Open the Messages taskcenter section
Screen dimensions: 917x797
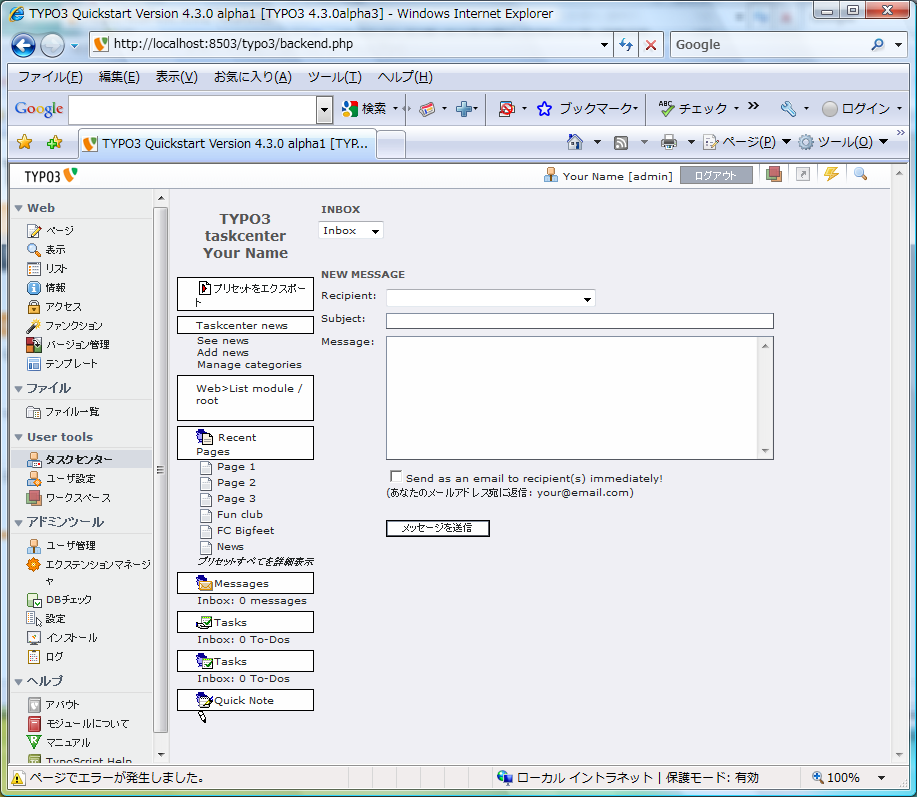pos(245,584)
